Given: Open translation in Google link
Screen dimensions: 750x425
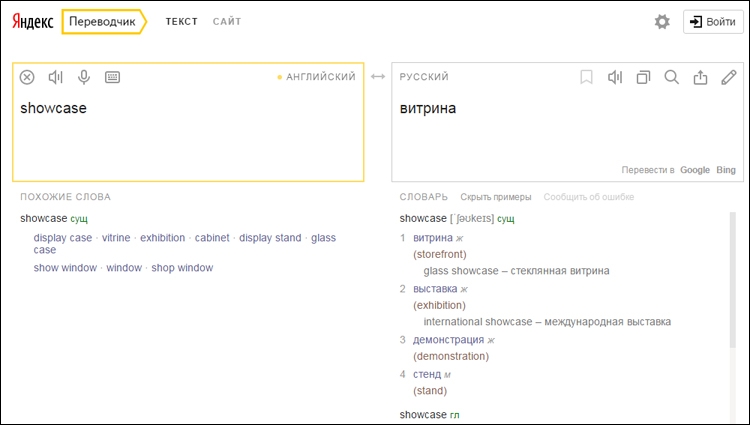Looking at the screenshot, I should (x=695, y=170).
